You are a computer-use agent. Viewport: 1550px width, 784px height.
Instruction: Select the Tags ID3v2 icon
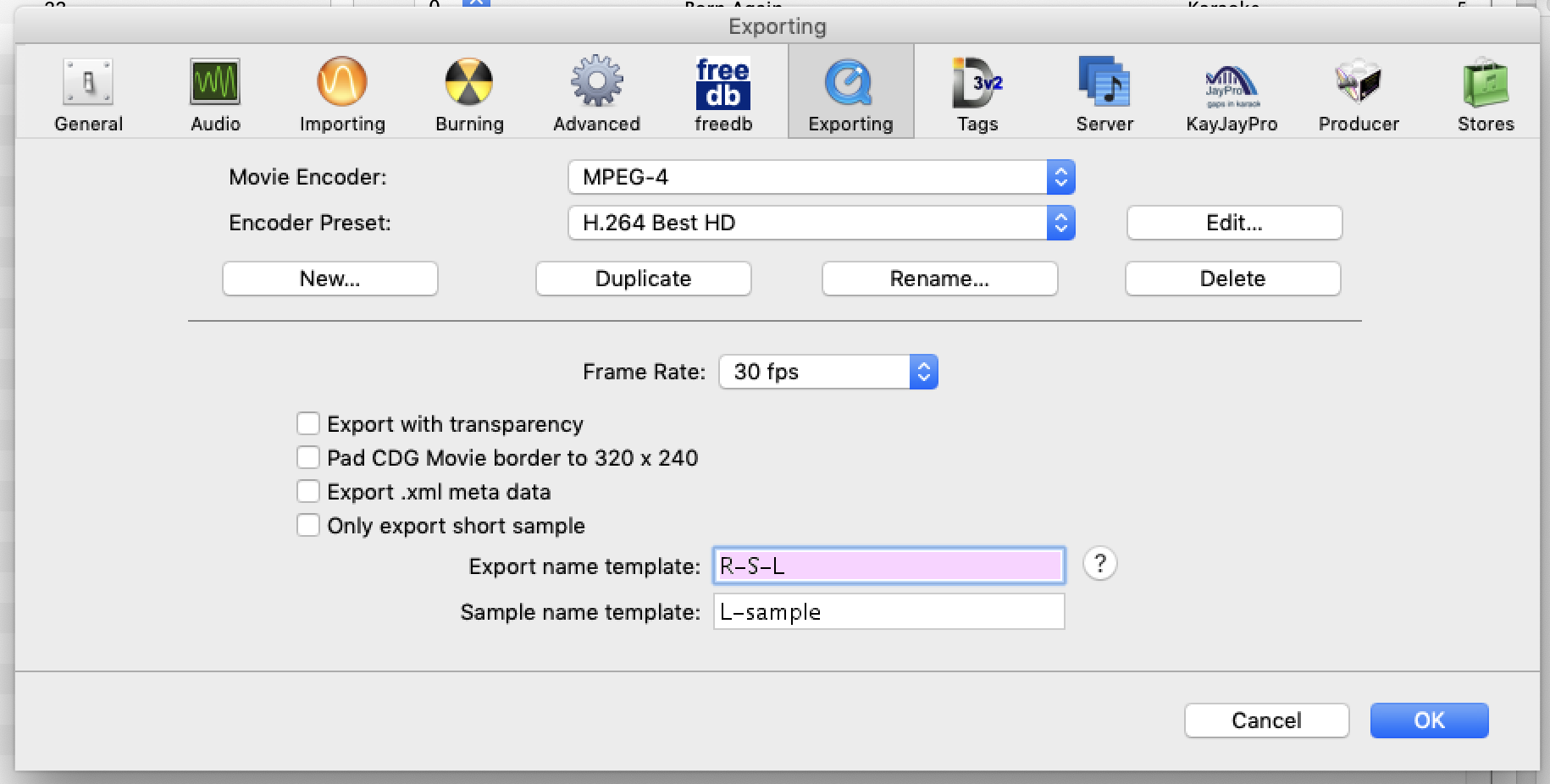point(977,94)
